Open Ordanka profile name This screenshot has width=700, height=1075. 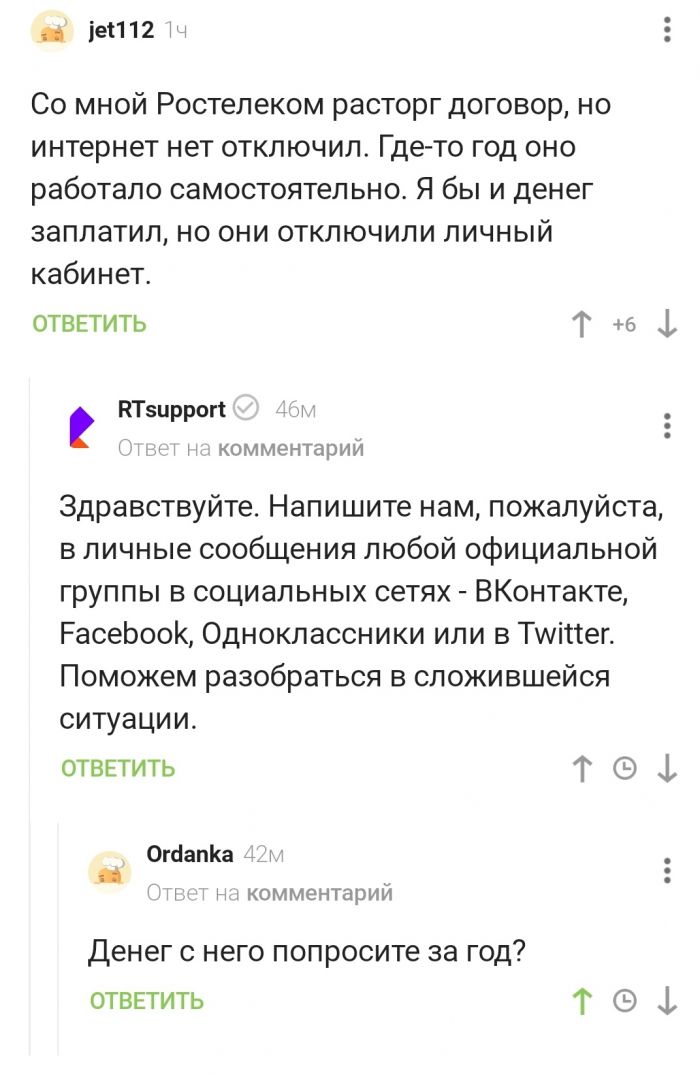pos(190,854)
